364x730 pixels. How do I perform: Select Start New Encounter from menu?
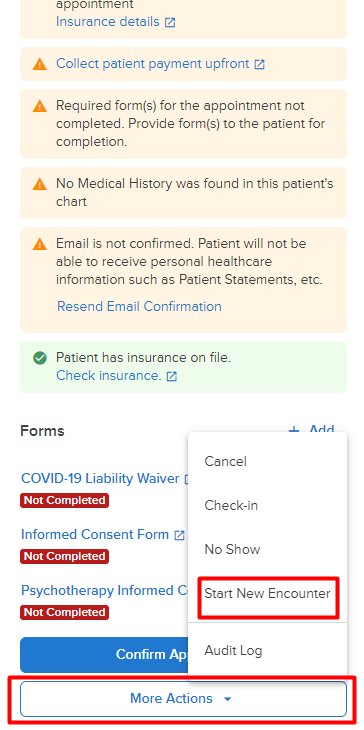[x=268, y=594]
